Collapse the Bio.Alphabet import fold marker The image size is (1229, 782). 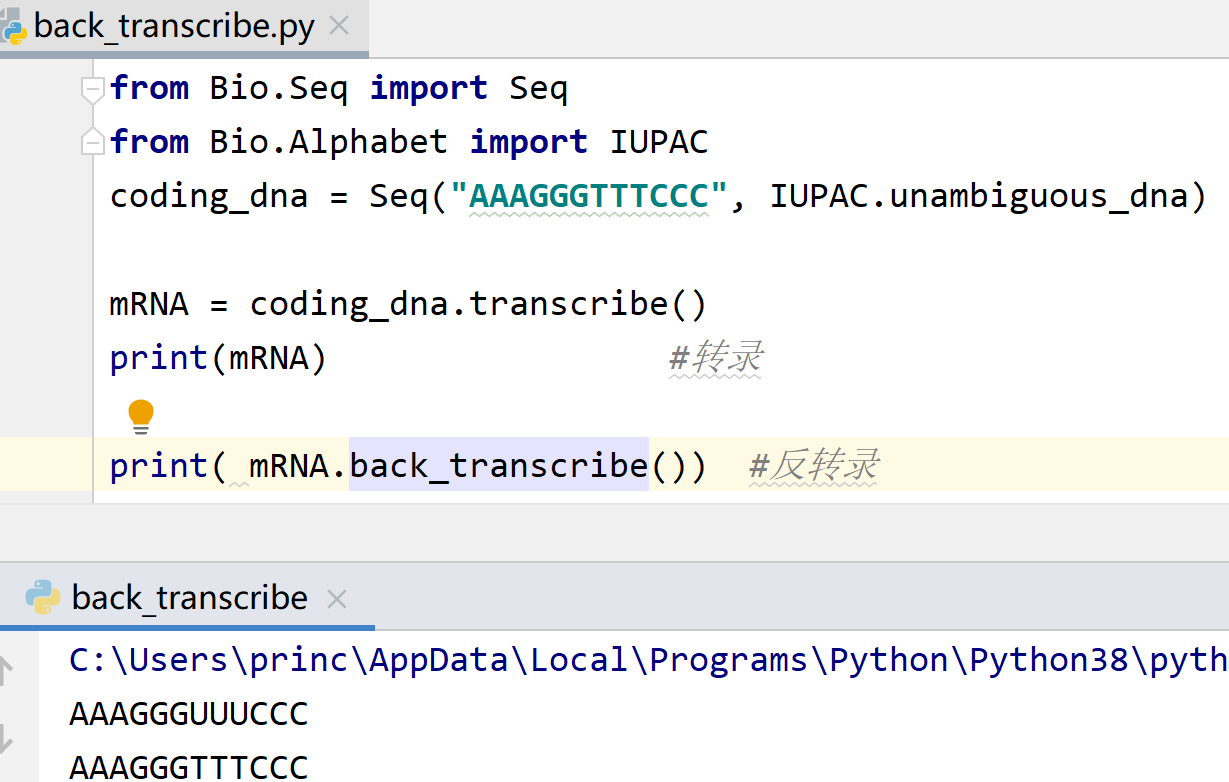[91, 141]
